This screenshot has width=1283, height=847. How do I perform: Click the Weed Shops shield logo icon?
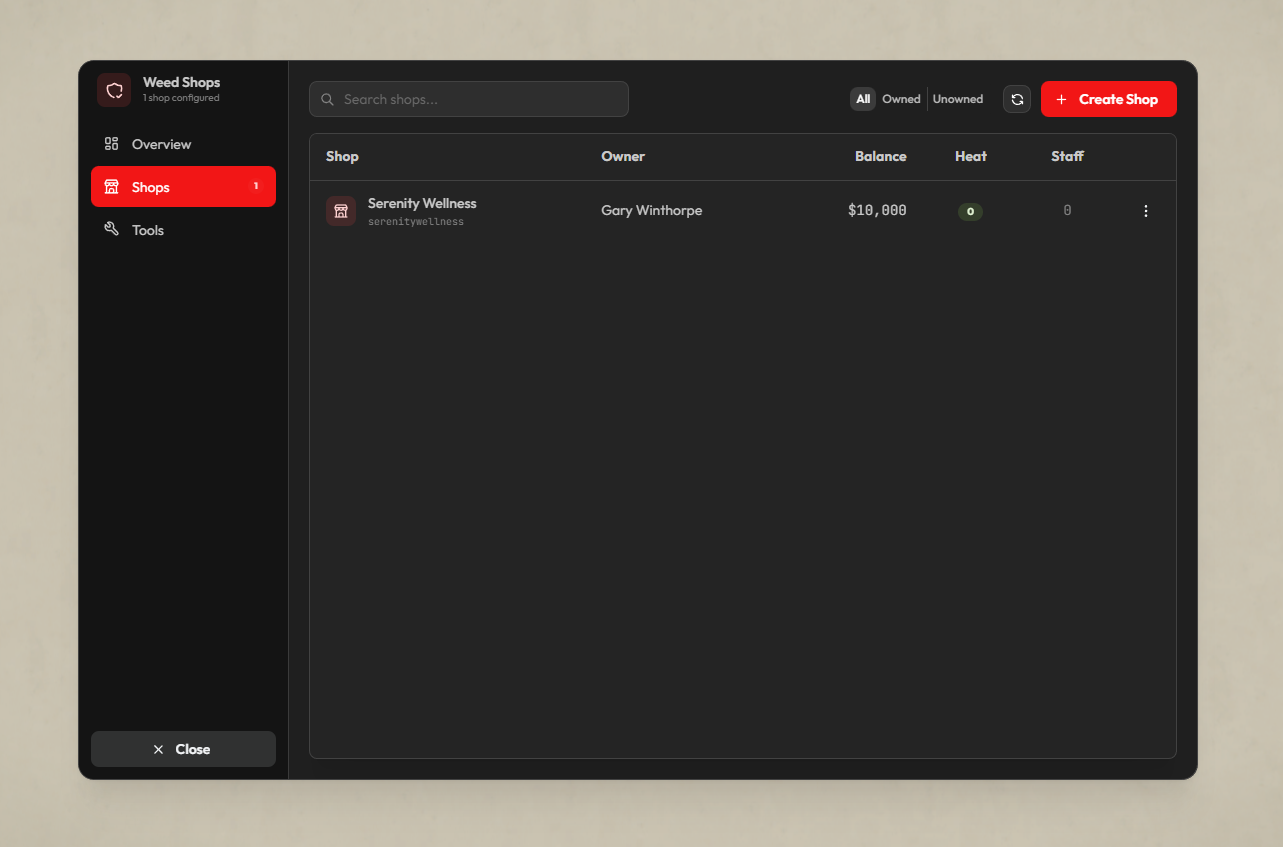click(x=114, y=90)
